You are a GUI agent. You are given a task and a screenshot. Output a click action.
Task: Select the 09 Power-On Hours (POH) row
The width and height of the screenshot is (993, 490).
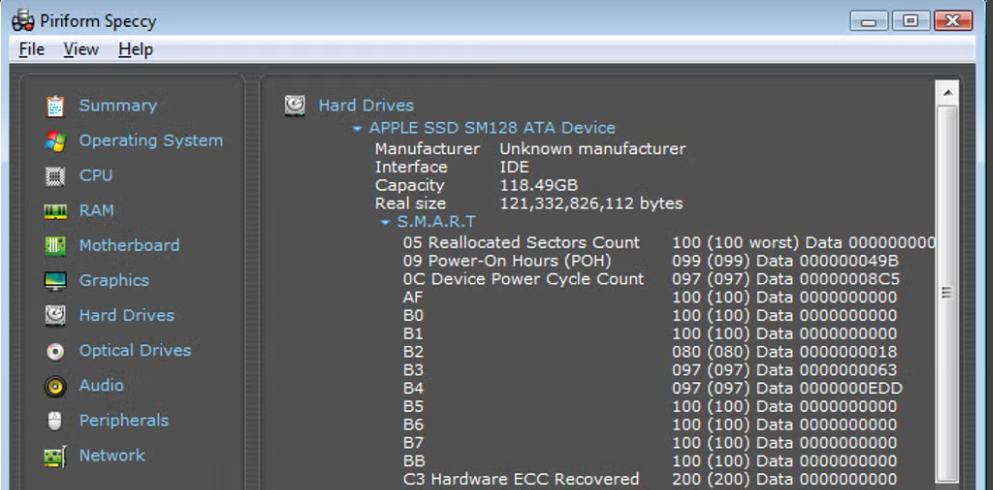click(651, 261)
